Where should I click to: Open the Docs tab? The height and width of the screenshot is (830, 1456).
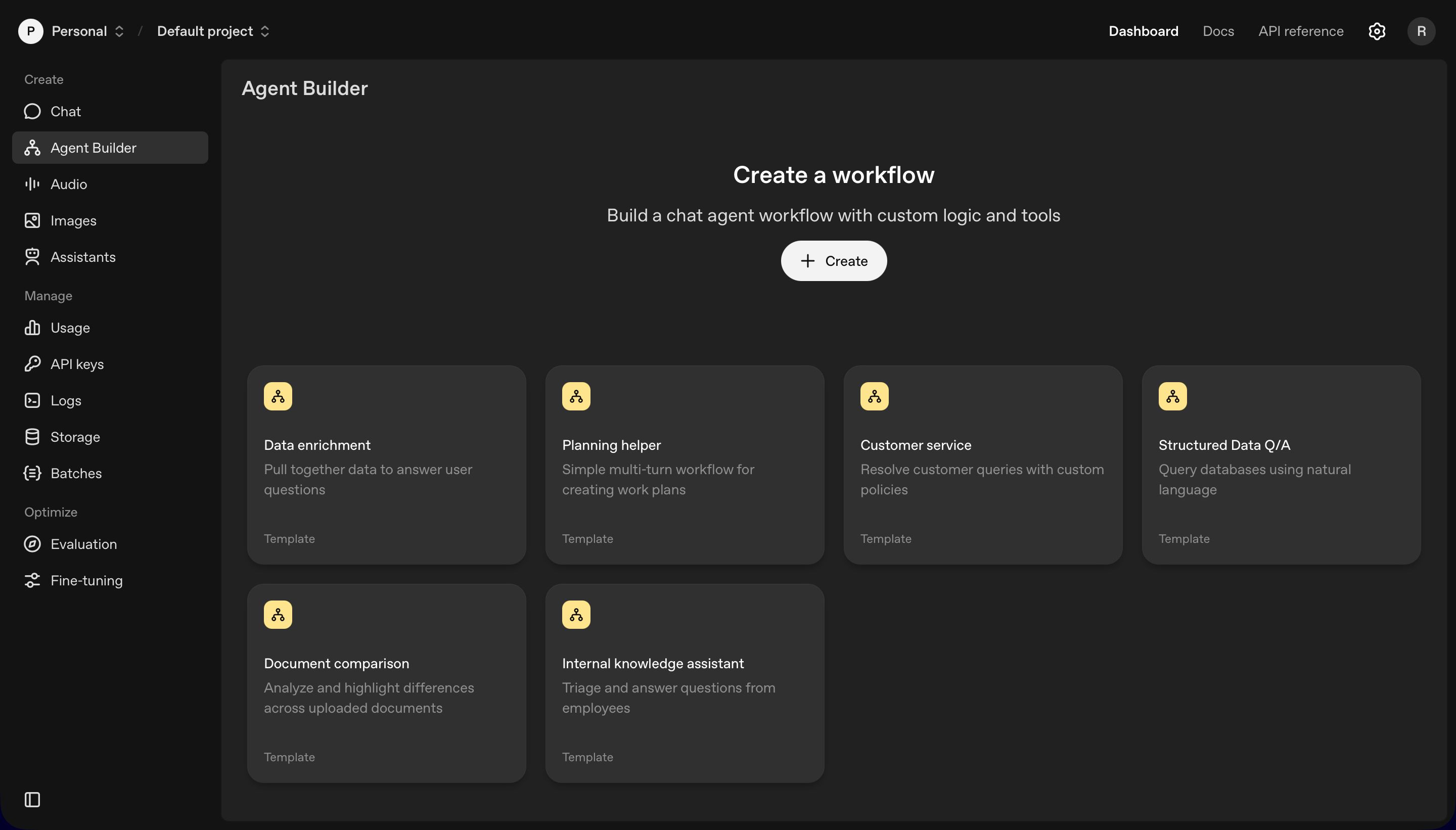(x=1218, y=31)
